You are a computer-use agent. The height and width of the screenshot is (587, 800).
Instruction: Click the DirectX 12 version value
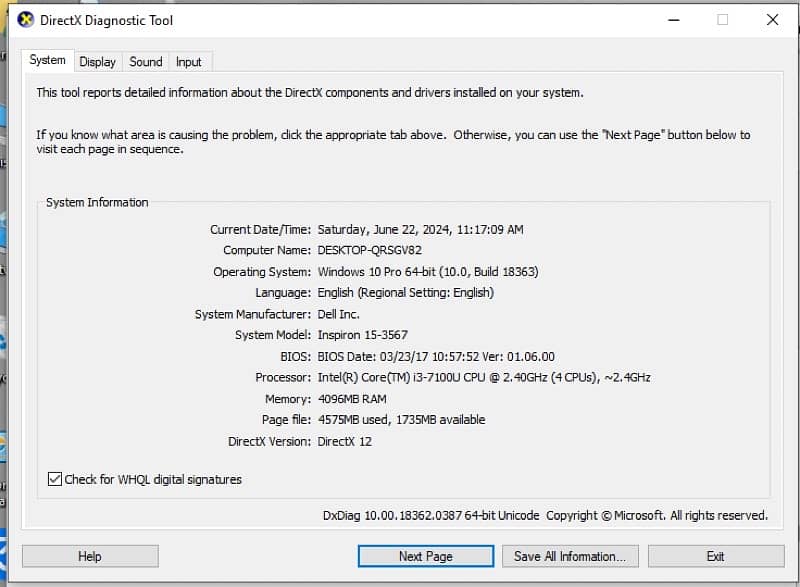tap(344, 441)
